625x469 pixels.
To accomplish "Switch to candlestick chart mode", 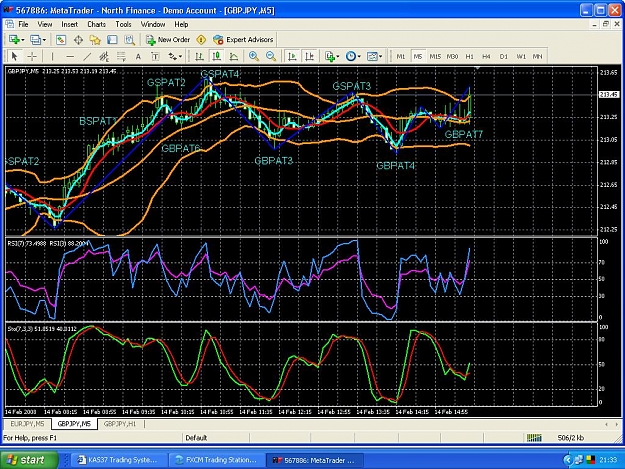I will point(216,57).
